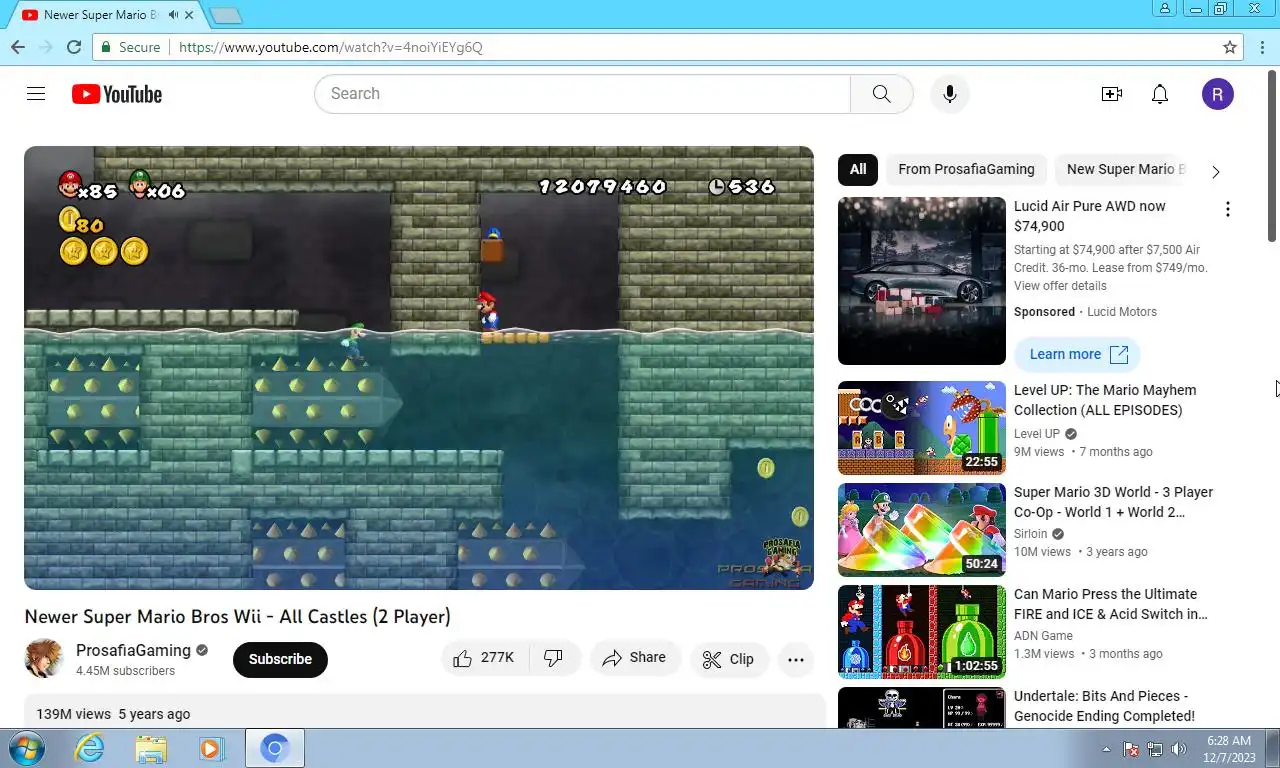Click the address bar URL
This screenshot has height=768, width=1280.
tap(330, 47)
